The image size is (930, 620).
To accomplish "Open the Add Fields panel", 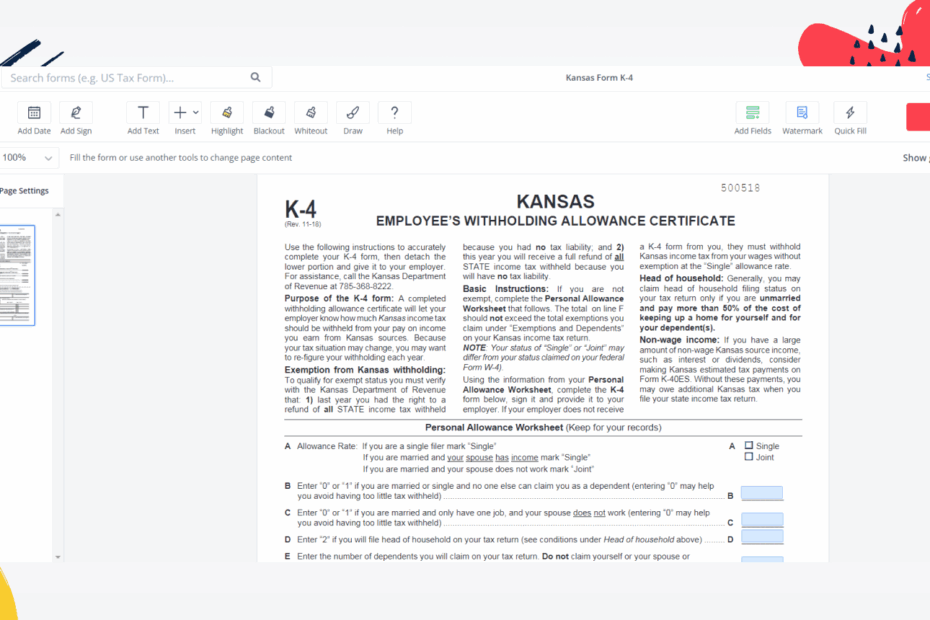I will click(753, 117).
